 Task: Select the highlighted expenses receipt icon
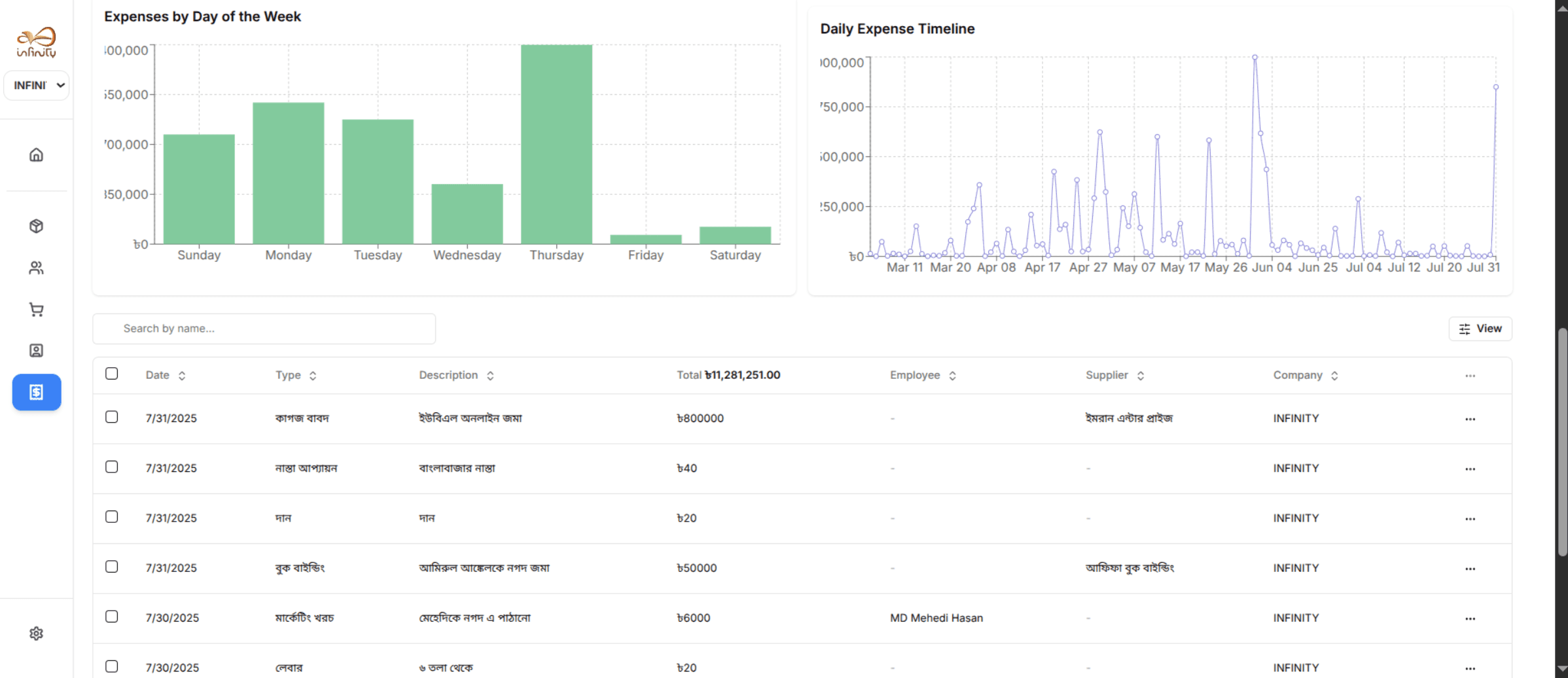(x=37, y=393)
